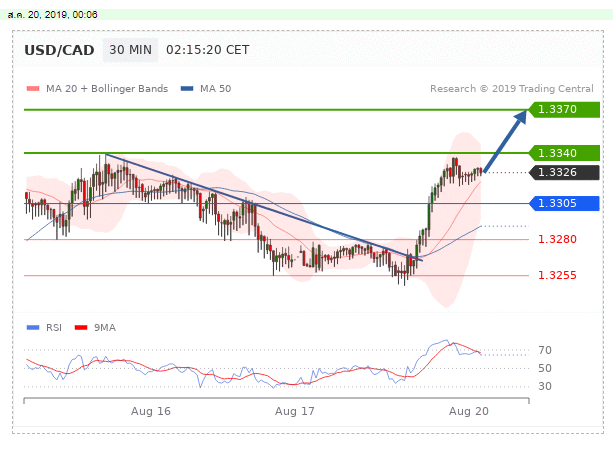Click the 1.3305 pivot price label
The image size is (613, 449).
[x=564, y=203]
